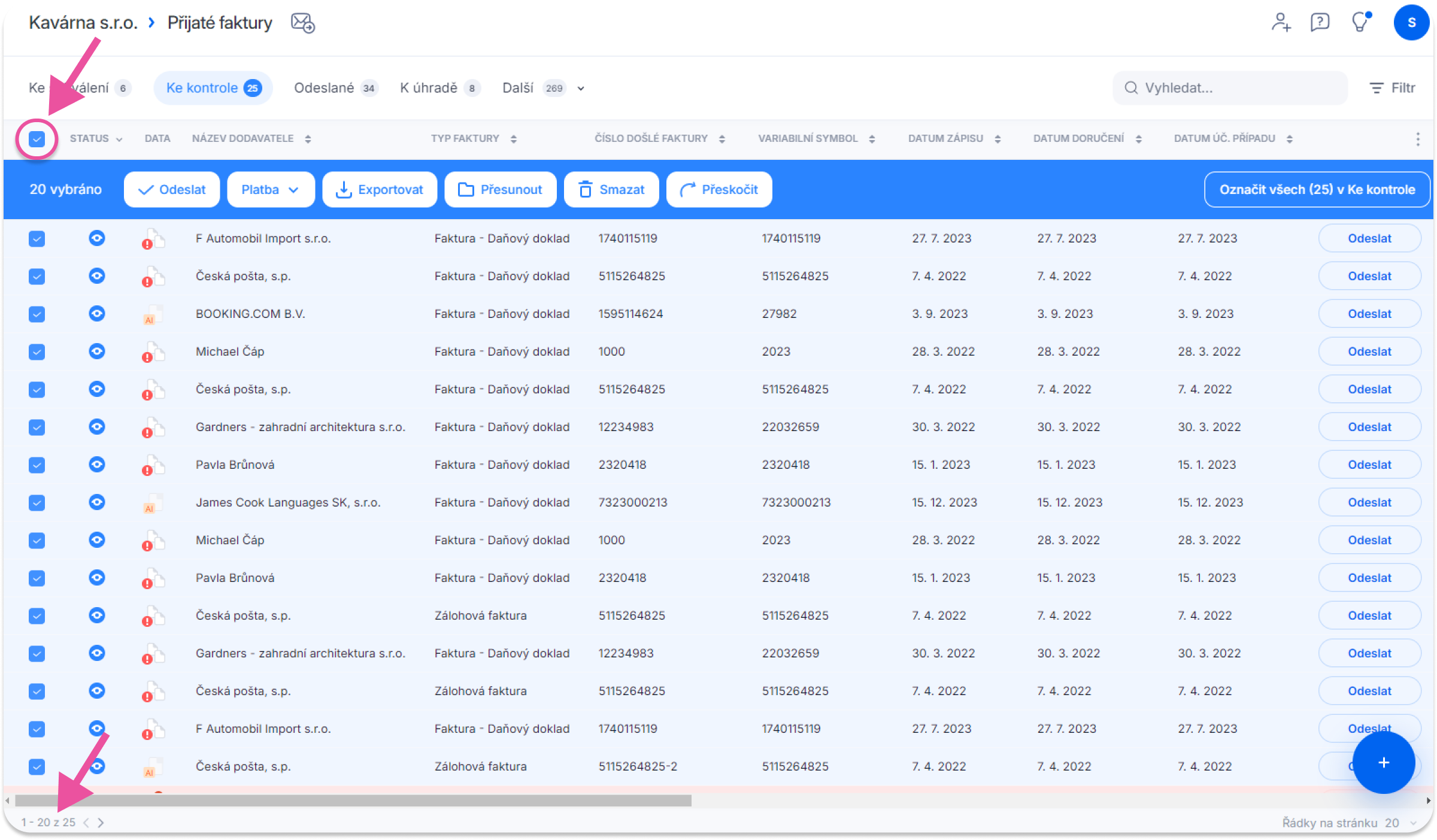Sort by Variabilní symbol column arrows
The image size is (1437, 840).
pos(872,139)
